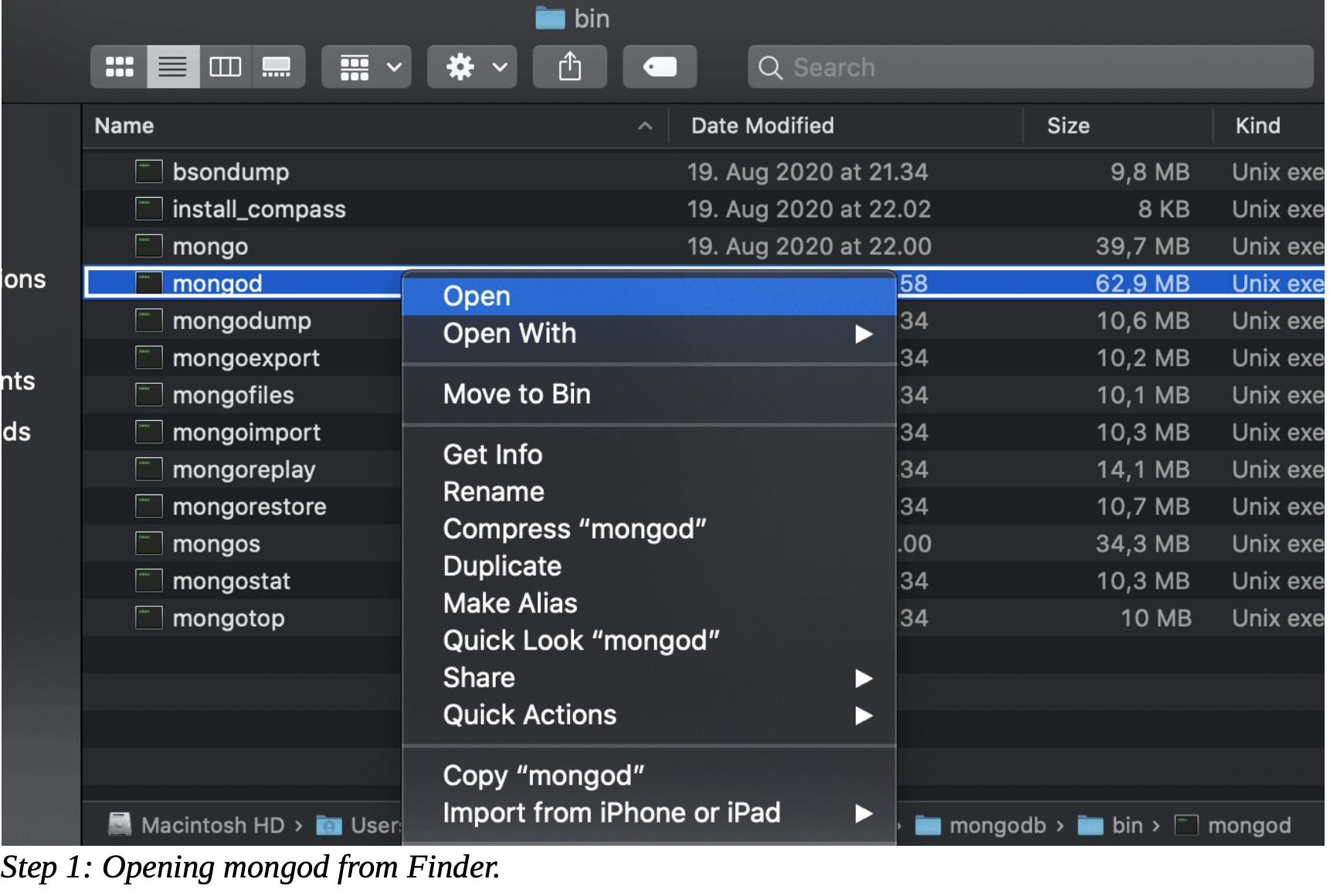Choose Rename in the context menu
This screenshot has height=896, width=1330.
(649, 492)
